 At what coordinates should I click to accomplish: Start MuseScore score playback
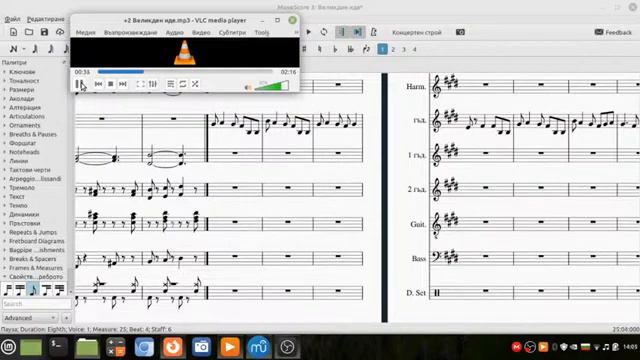click(x=309, y=32)
